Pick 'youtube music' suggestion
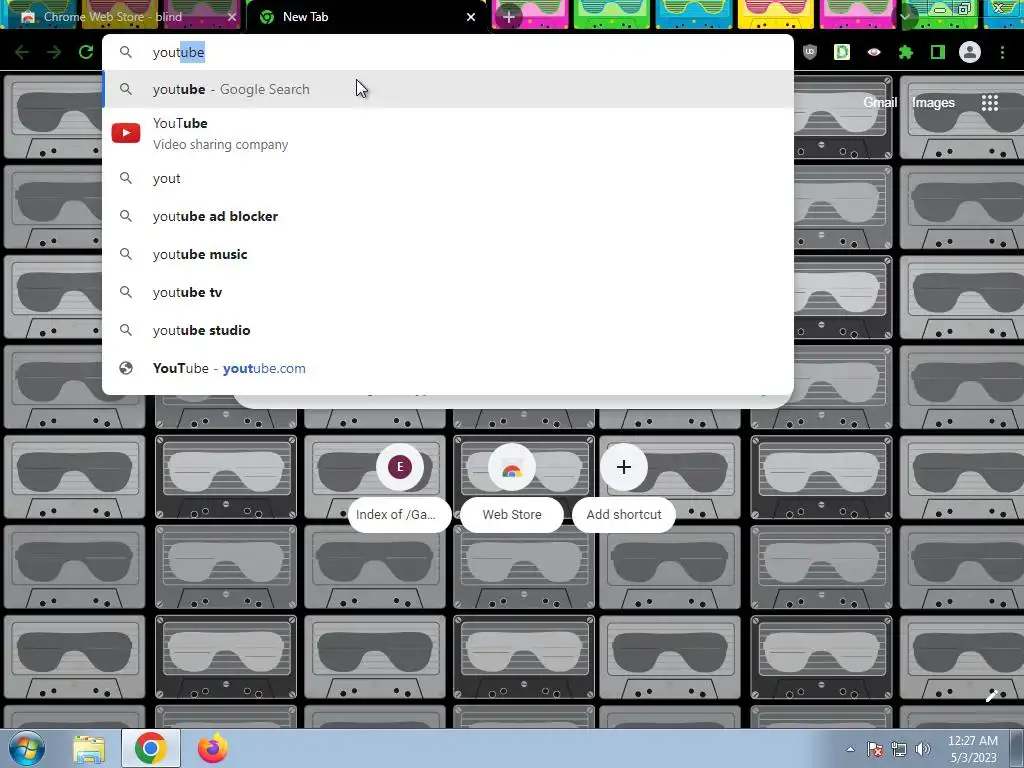This screenshot has height=768, width=1024. pos(448,254)
